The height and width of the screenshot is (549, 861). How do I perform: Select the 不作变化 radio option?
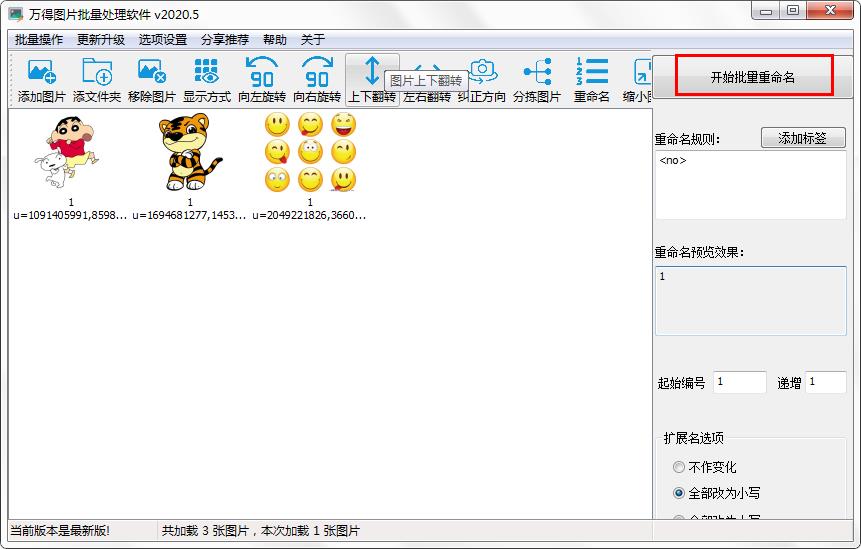[x=680, y=467]
